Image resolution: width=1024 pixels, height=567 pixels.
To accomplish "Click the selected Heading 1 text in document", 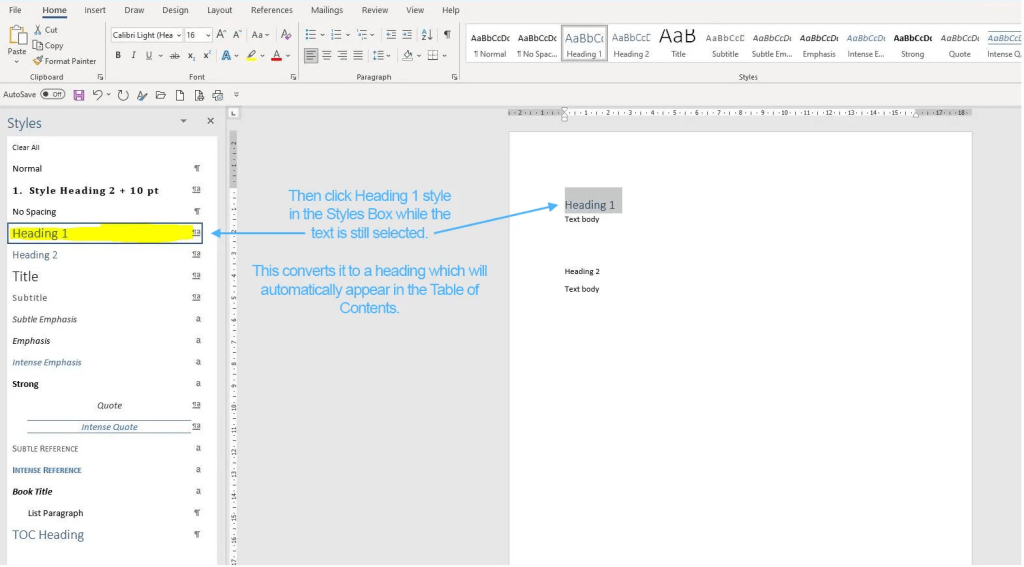I will pos(590,204).
